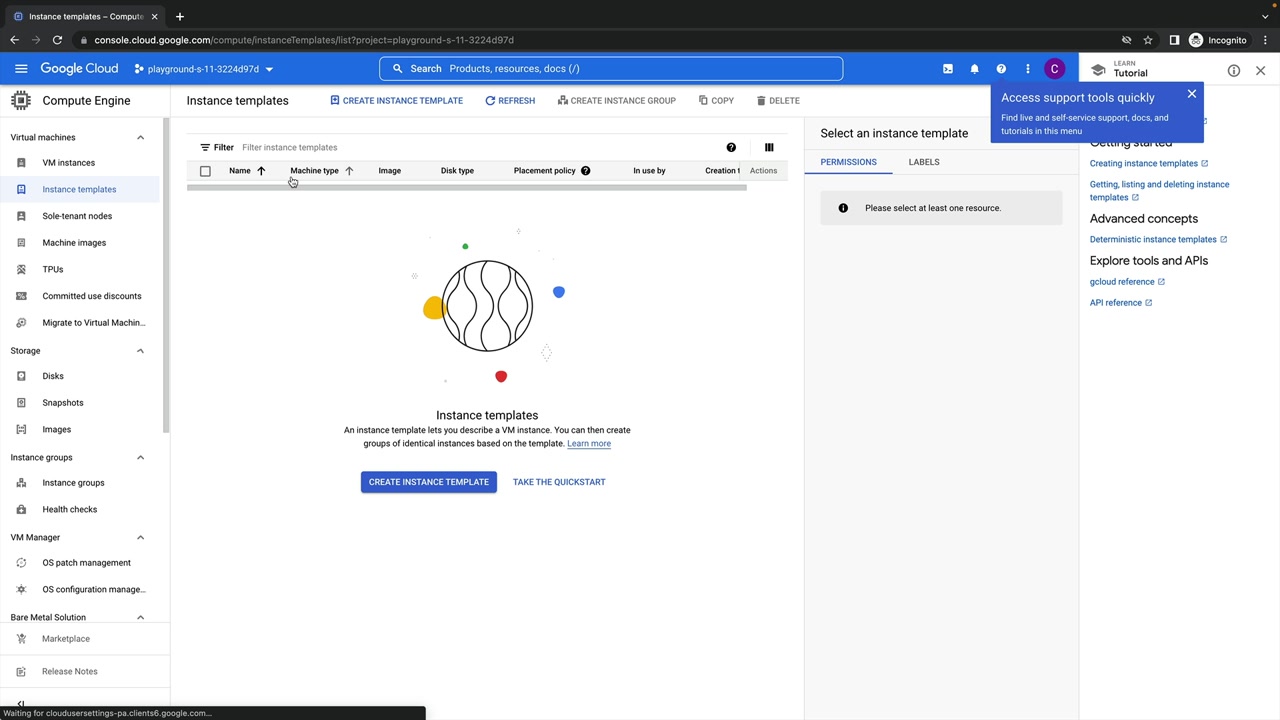Switch to the Permissions tab
1280x720 pixels.
click(848, 162)
